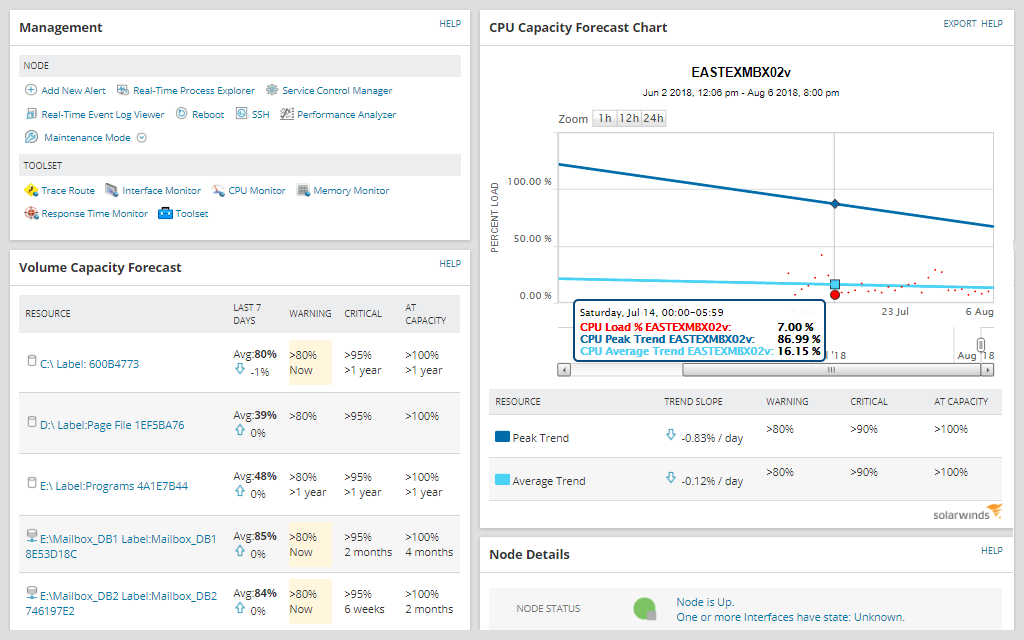
Task: Switch chart zoom to 24h
Action: [x=655, y=118]
